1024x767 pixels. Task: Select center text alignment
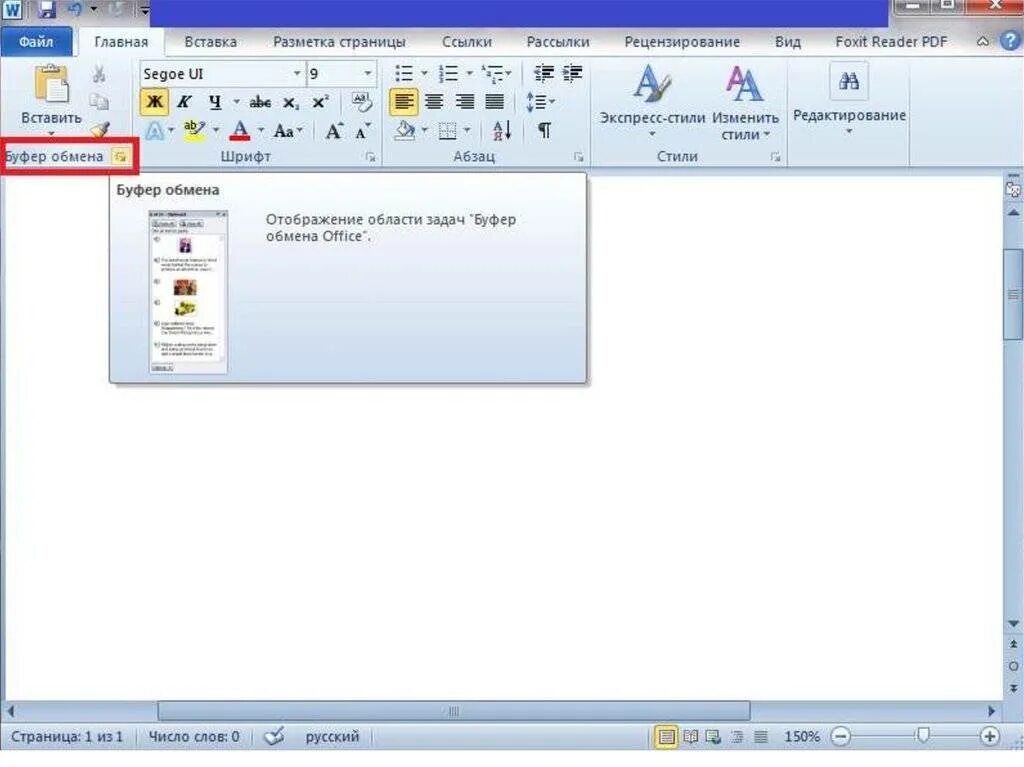[434, 102]
